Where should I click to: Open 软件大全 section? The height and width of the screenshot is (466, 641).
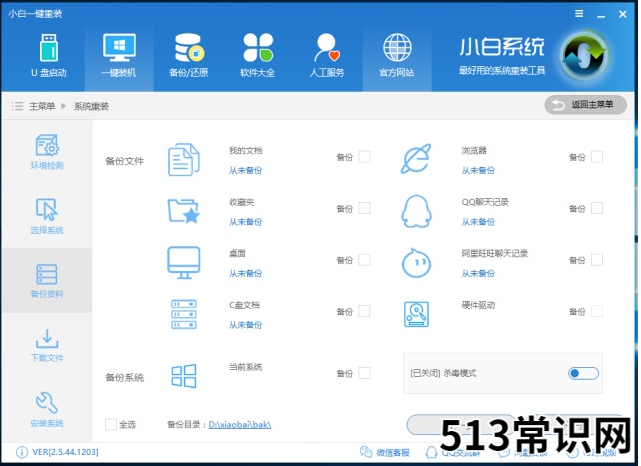click(258, 56)
